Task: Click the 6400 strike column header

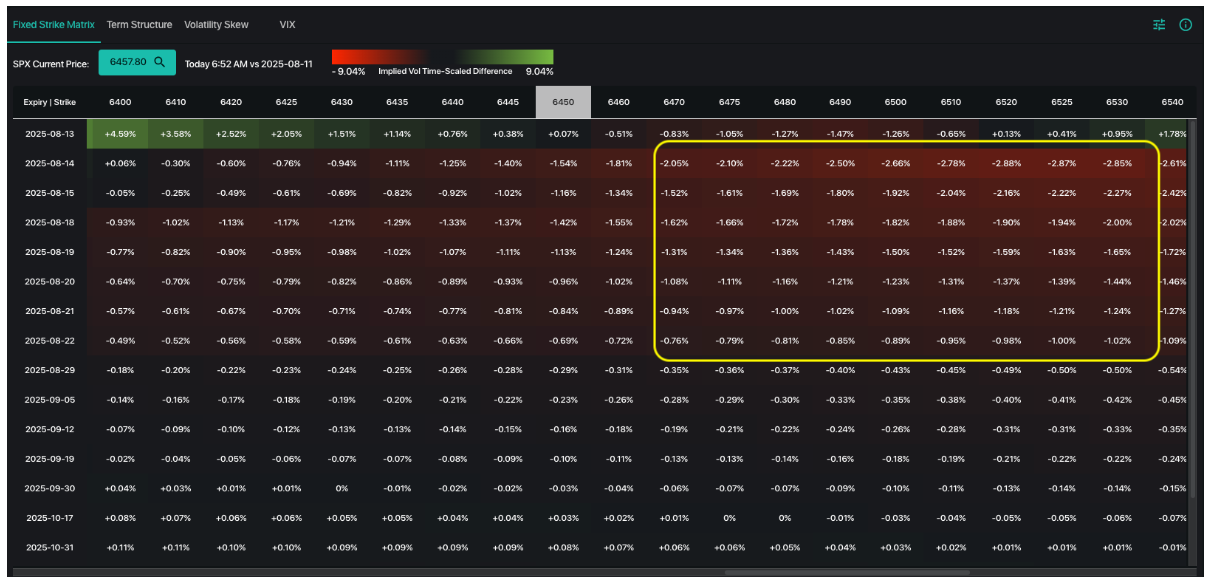Action: click(119, 102)
